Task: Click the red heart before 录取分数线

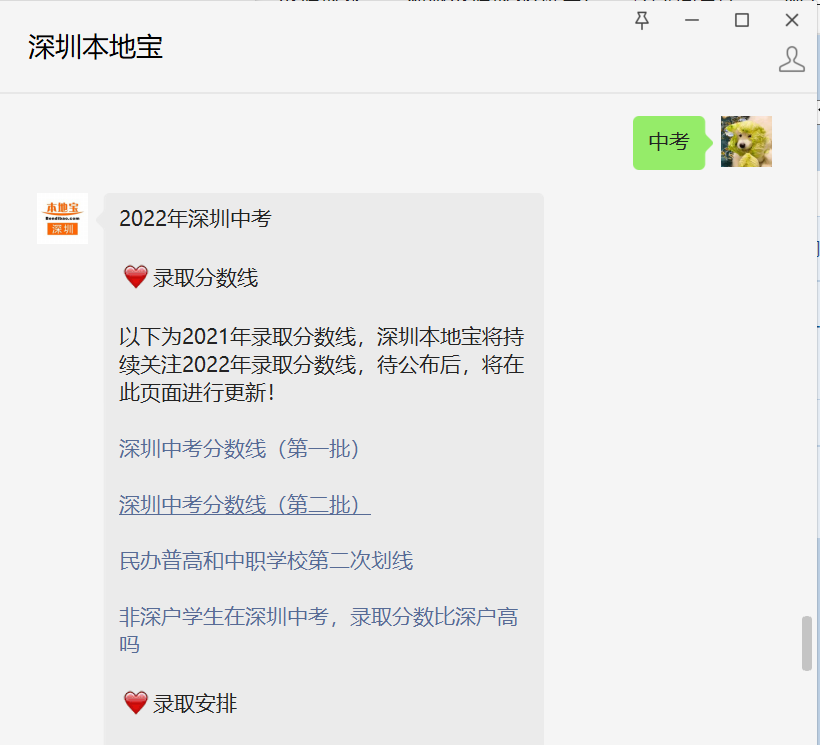Action: click(x=135, y=277)
